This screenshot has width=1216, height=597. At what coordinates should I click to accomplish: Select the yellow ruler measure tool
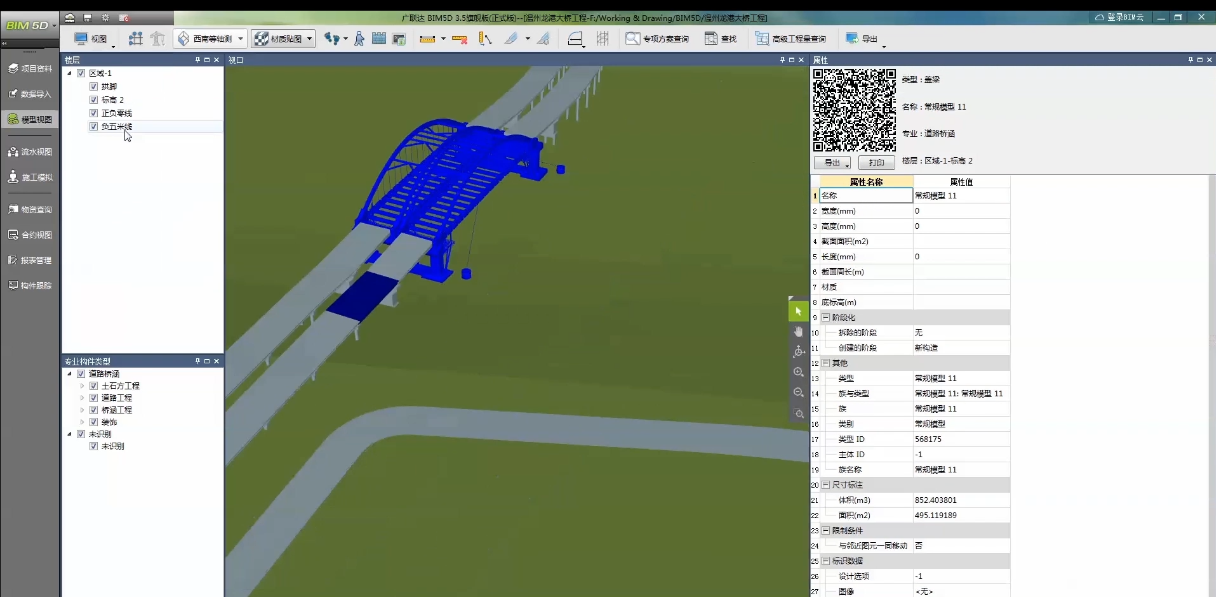coord(427,38)
